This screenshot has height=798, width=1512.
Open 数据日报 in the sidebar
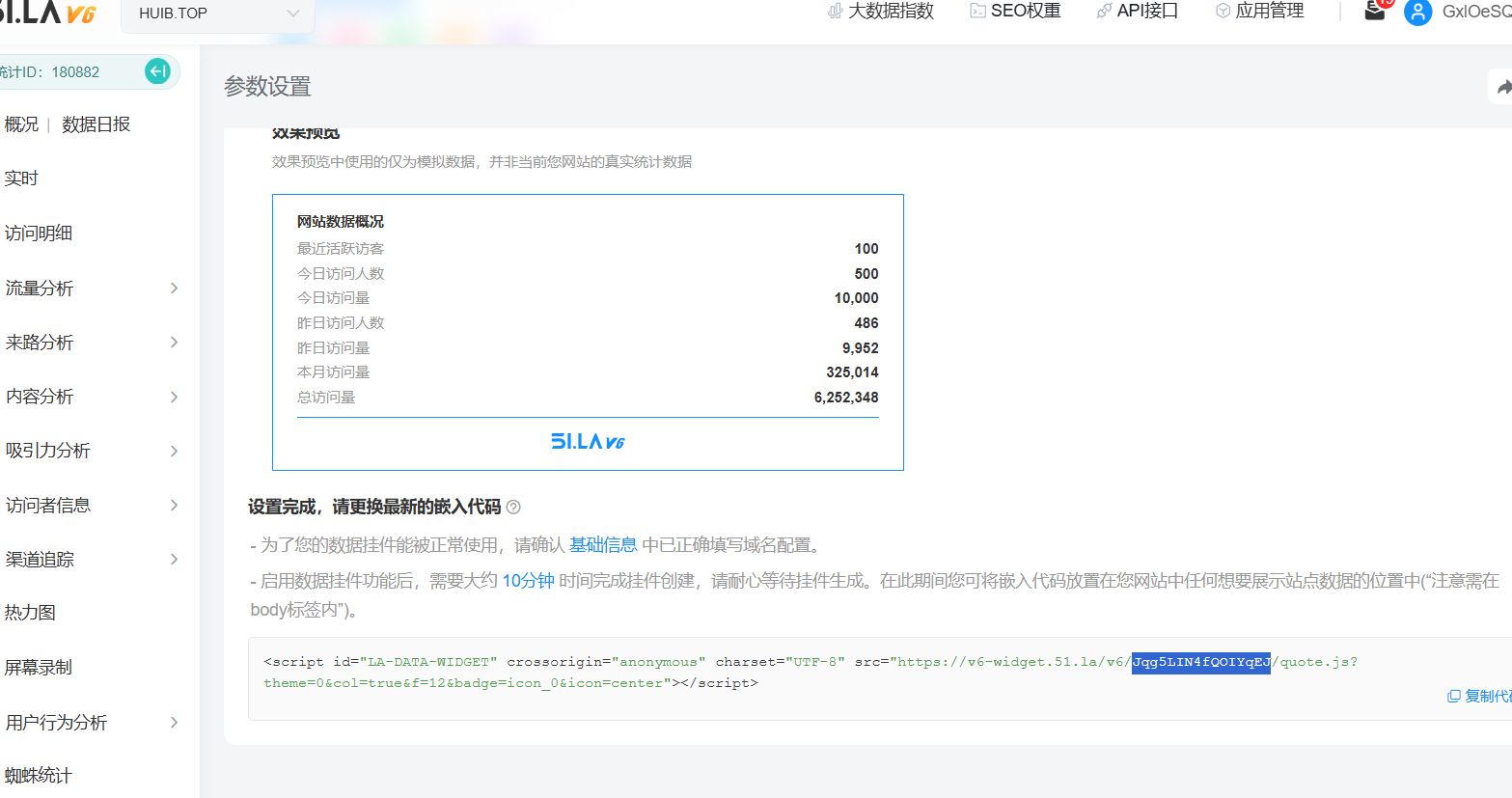[x=96, y=124]
